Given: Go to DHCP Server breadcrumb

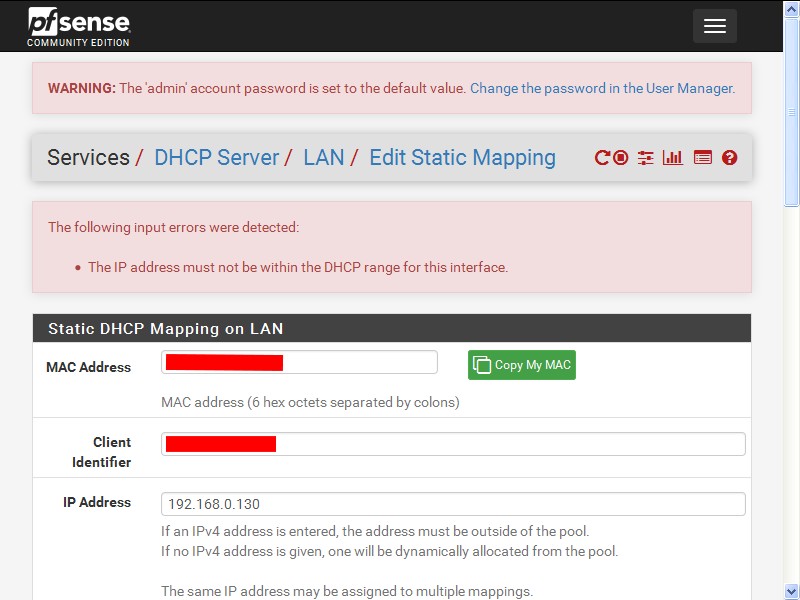Looking at the screenshot, I should pyautogui.click(x=216, y=158).
